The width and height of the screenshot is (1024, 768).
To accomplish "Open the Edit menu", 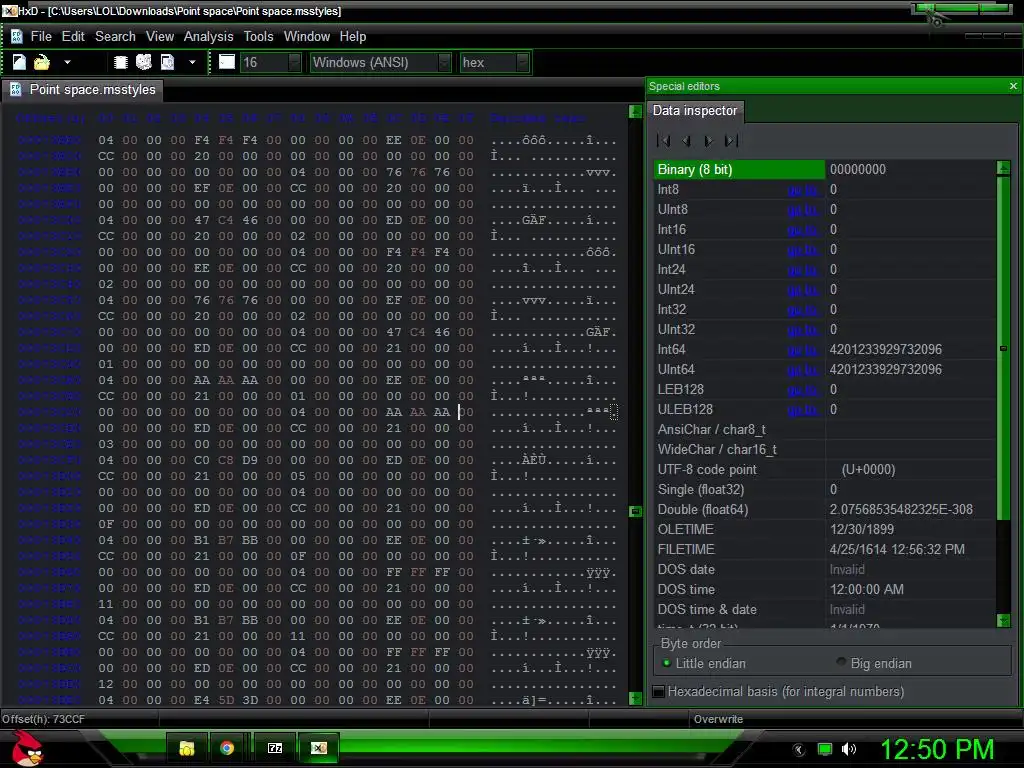I will 73,37.
